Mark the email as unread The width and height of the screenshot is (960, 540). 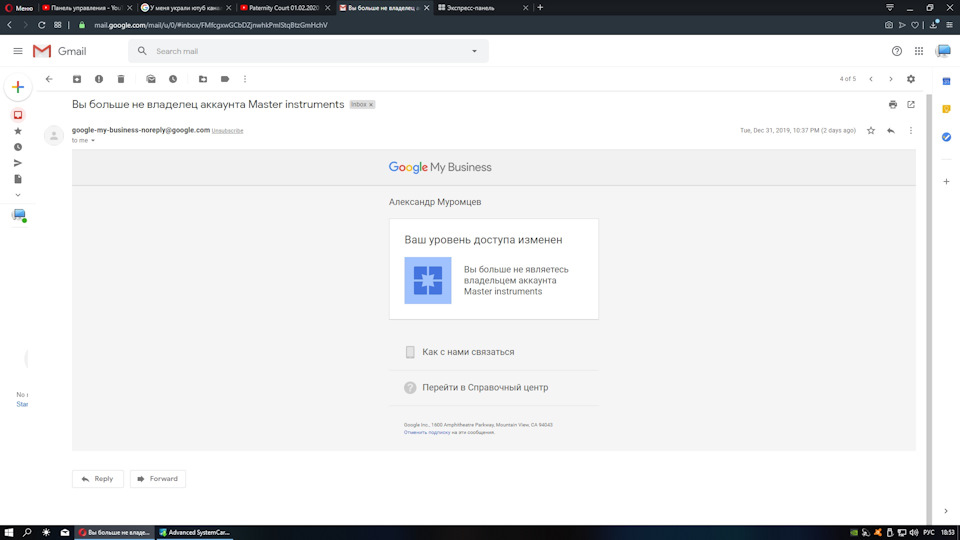[x=151, y=79]
